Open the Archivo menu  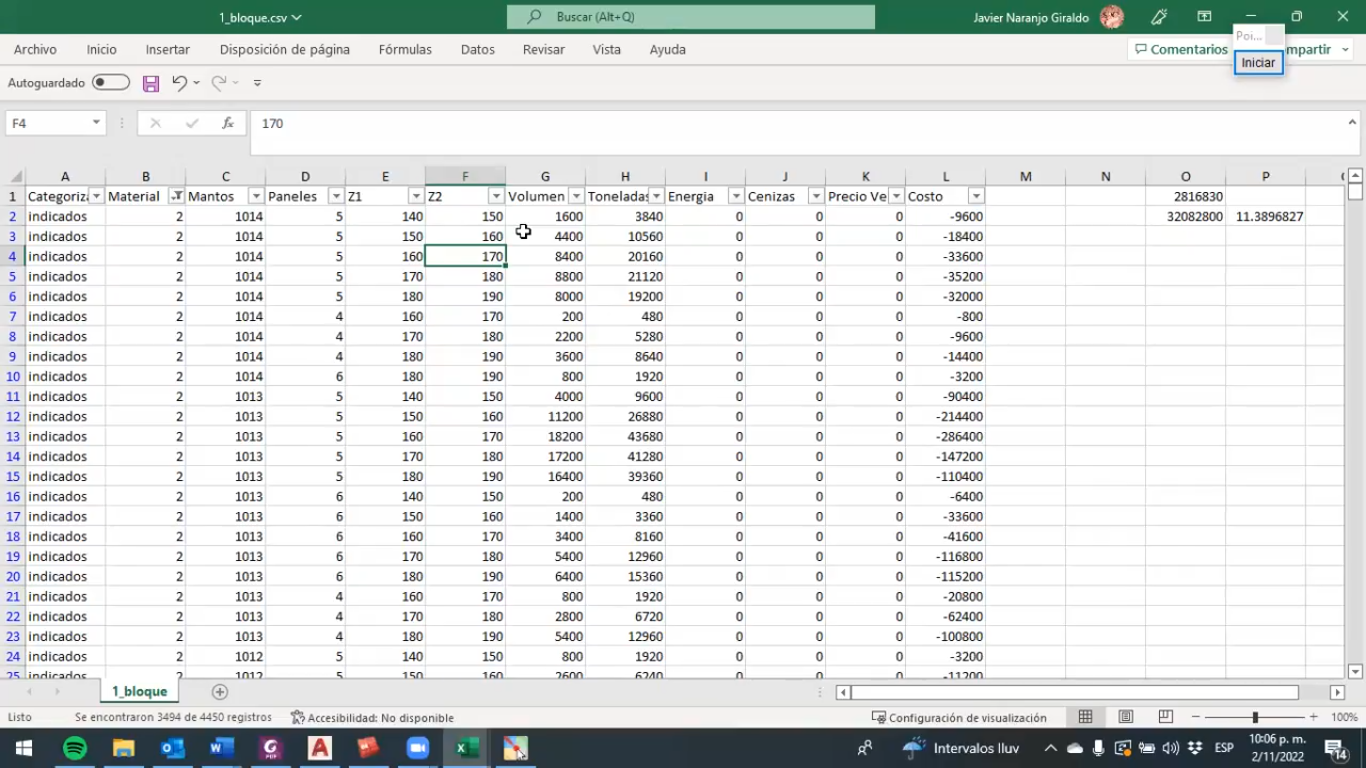tap(35, 49)
